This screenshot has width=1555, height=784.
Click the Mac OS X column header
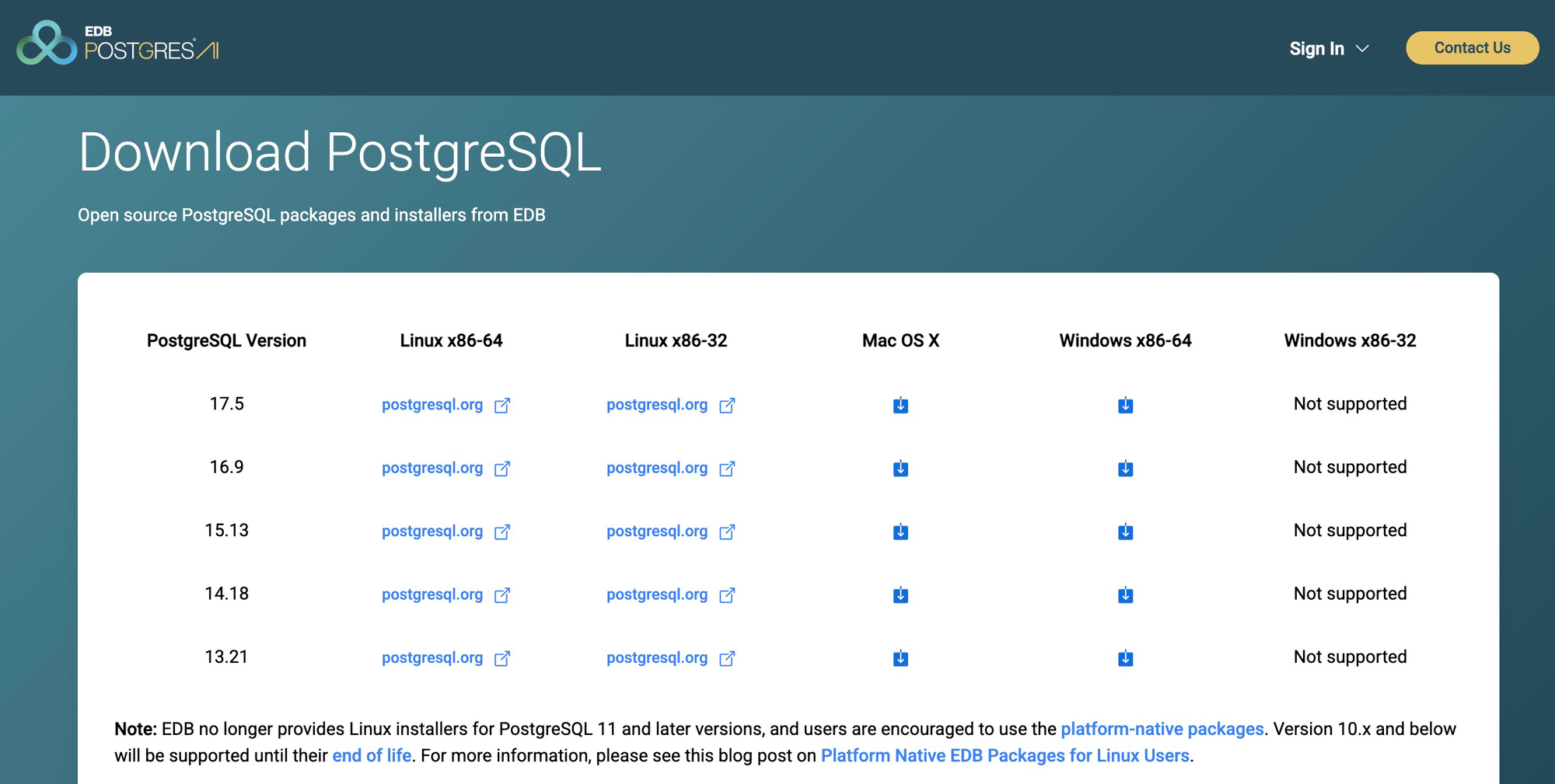coord(900,340)
